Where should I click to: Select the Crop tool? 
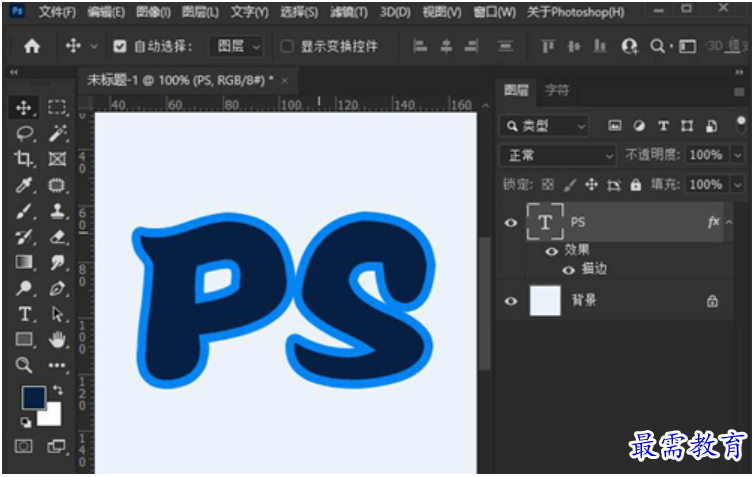(24, 159)
